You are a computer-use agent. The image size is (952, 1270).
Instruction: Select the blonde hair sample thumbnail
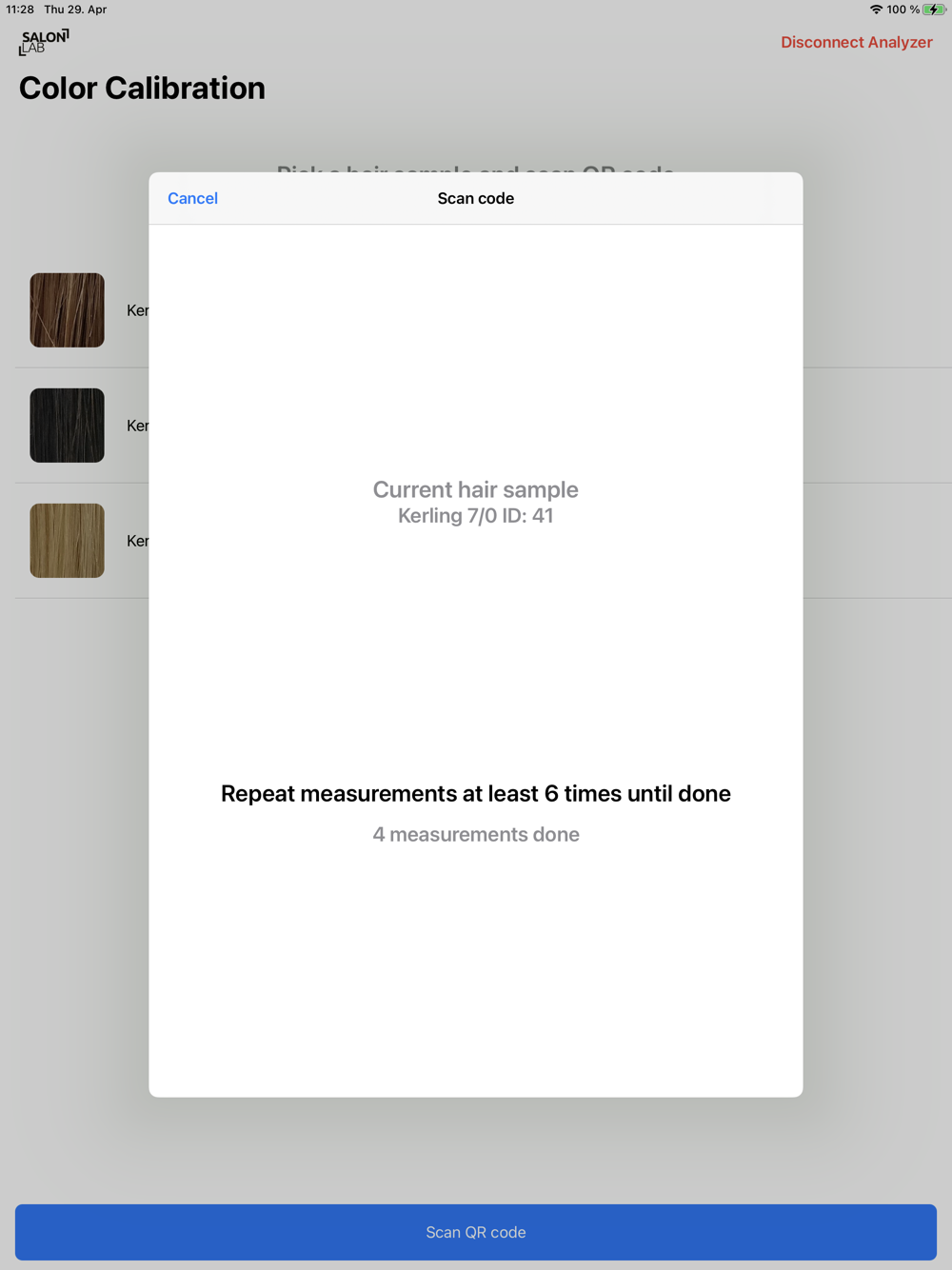[x=67, y=541]
